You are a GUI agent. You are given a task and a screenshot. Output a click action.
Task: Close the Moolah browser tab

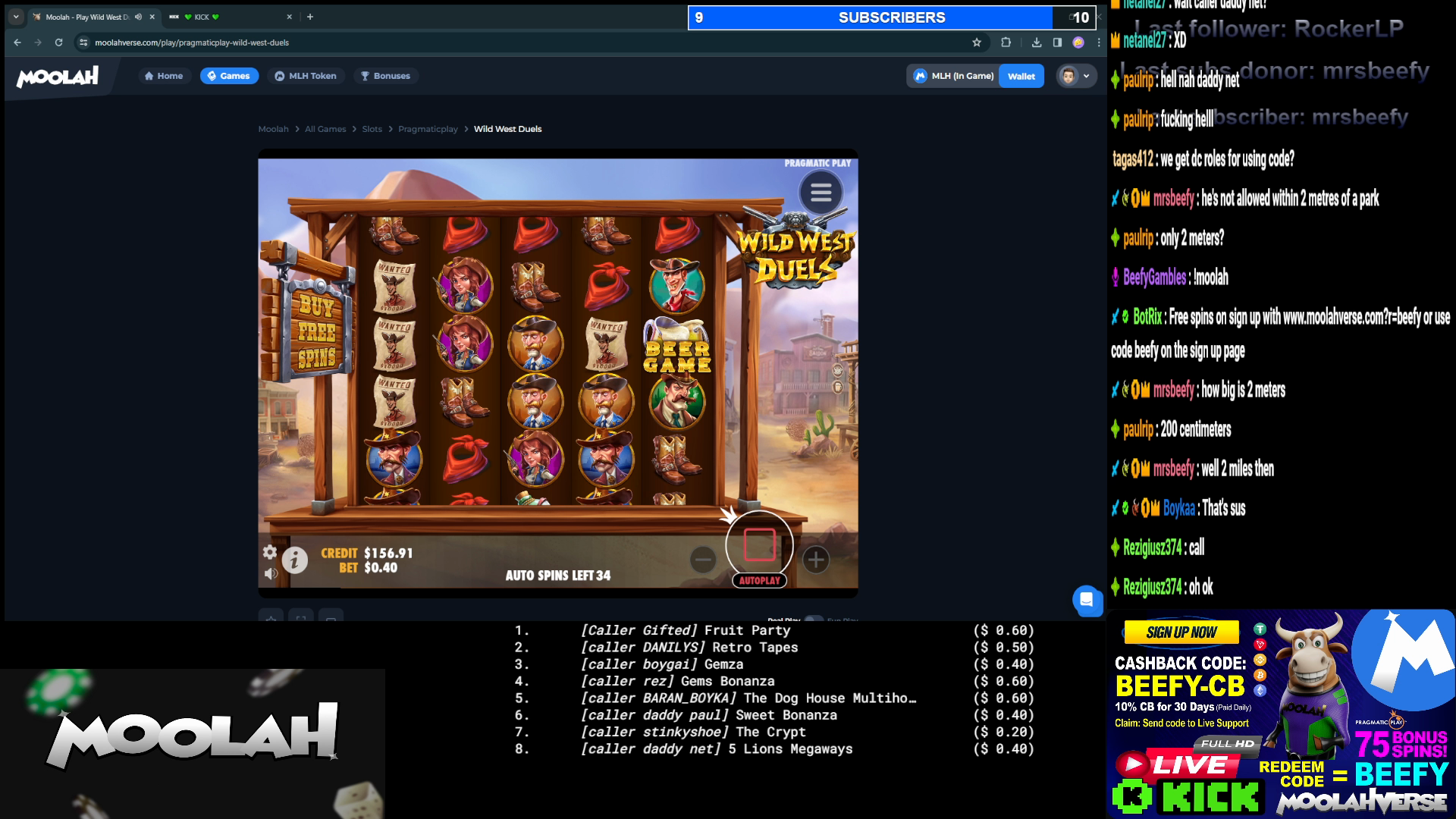click(x=152, y=17)
